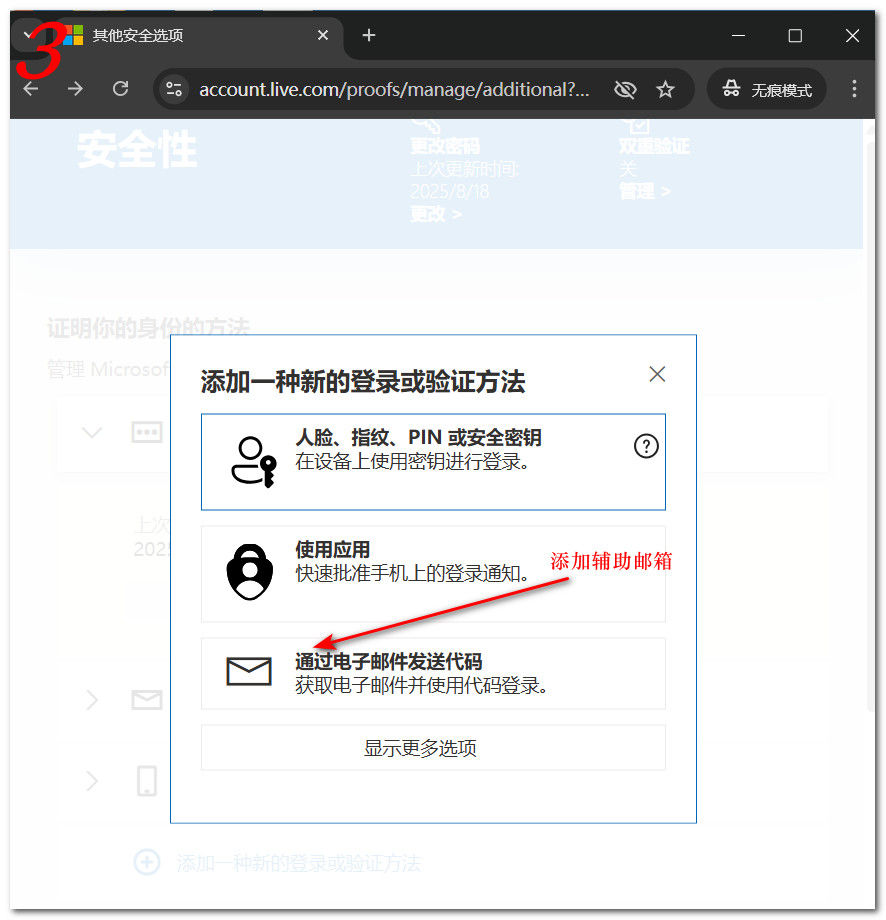Expand the email row chevron in background
886x920 pixels.
(92, 699)
